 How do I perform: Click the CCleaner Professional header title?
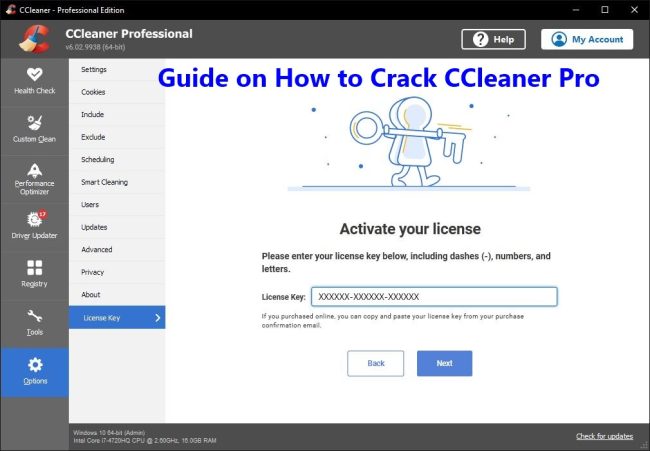tap(129, 34)
